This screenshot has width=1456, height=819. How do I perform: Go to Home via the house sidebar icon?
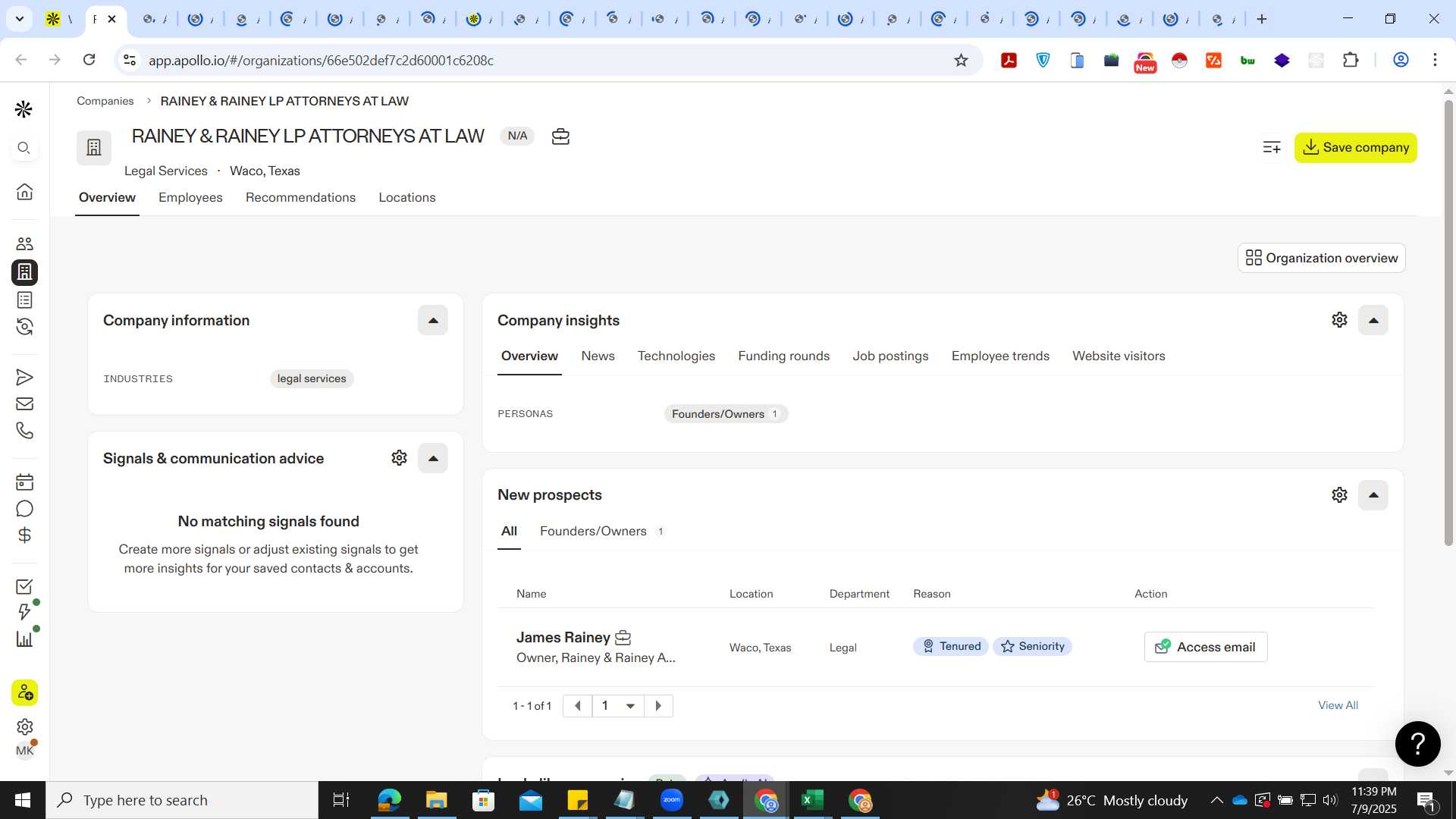tap(24, 192)
